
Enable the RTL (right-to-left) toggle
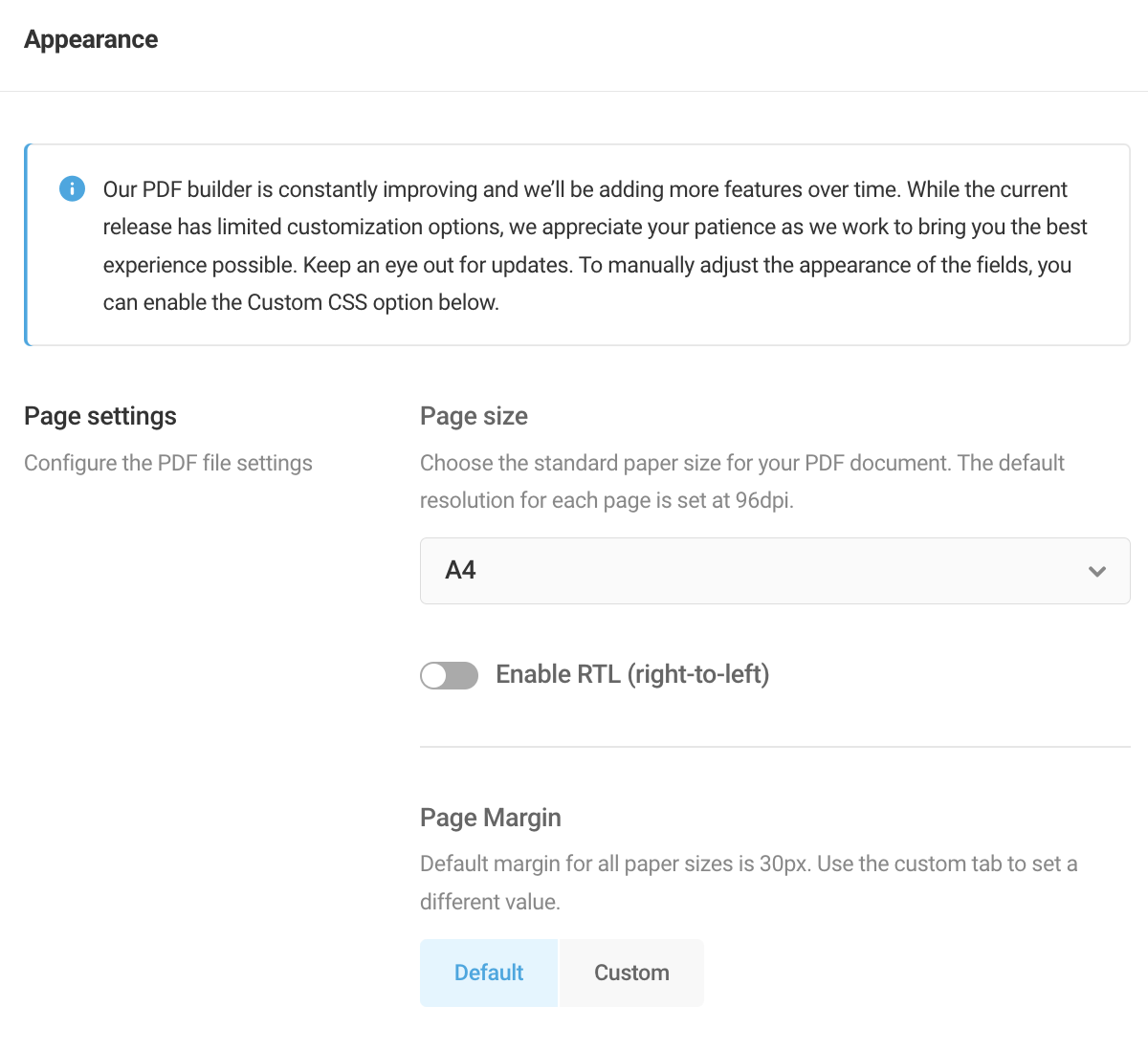tap(449, 675)
